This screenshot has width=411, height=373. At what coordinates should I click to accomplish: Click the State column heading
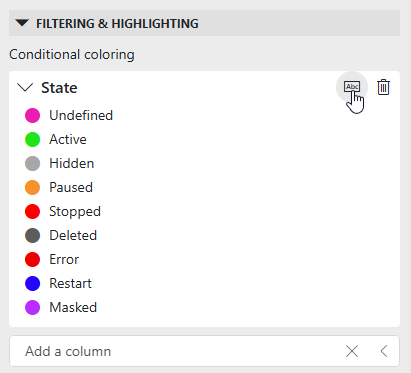pyautogui.click(x=59, y=88)
